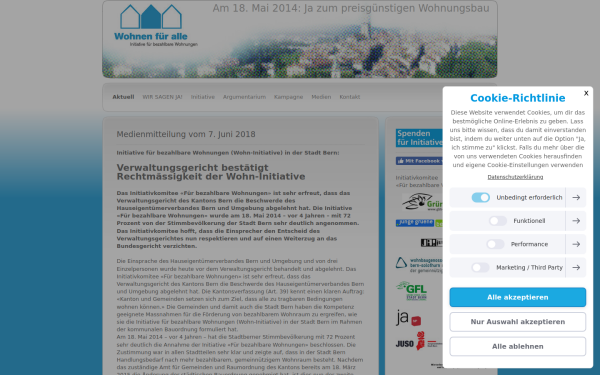The image size is (600, 375).
Task: Enable the Performance cookies switch
Action: (x=495, y=244)
